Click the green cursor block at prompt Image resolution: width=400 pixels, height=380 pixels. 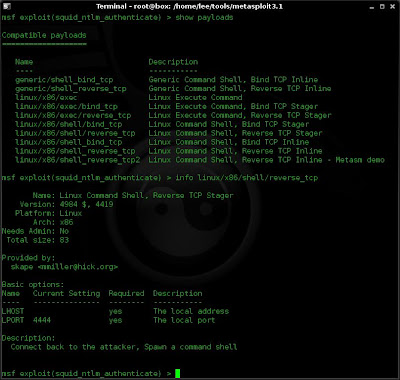178,373
